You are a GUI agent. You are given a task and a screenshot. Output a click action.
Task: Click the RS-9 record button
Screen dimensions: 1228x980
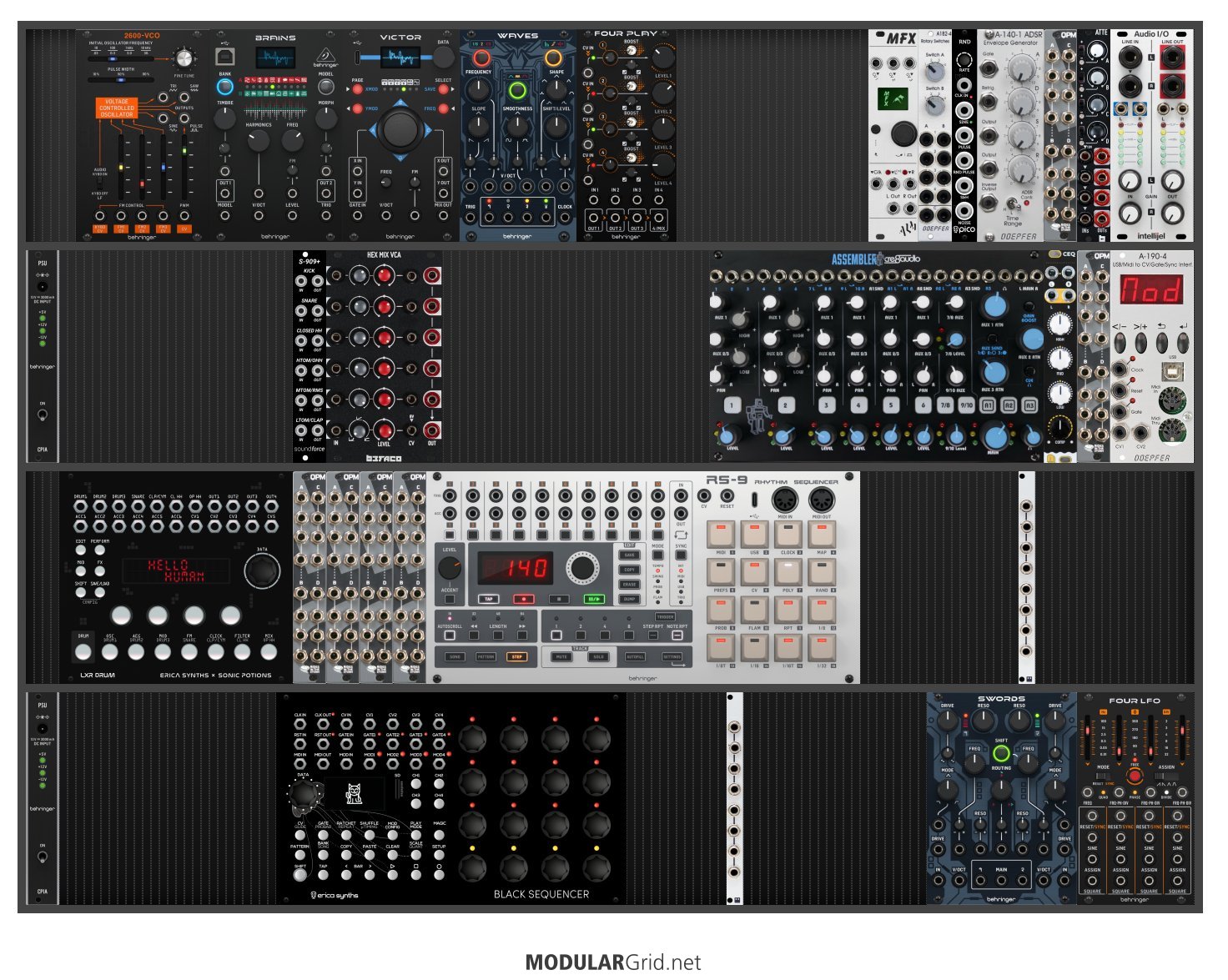point(523,599)
